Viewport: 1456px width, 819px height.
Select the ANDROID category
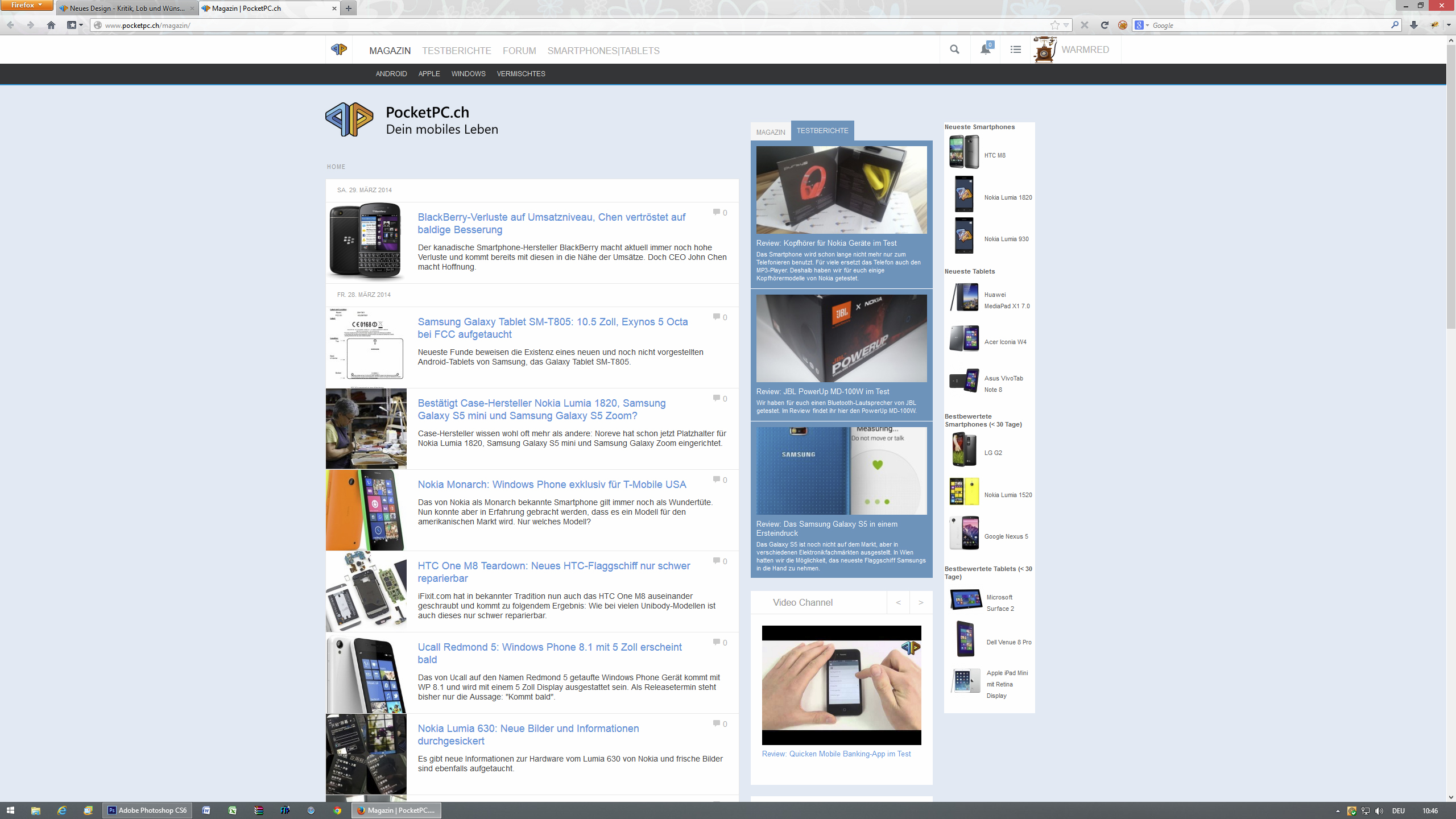pyautogui.click(x=391, y=74)
